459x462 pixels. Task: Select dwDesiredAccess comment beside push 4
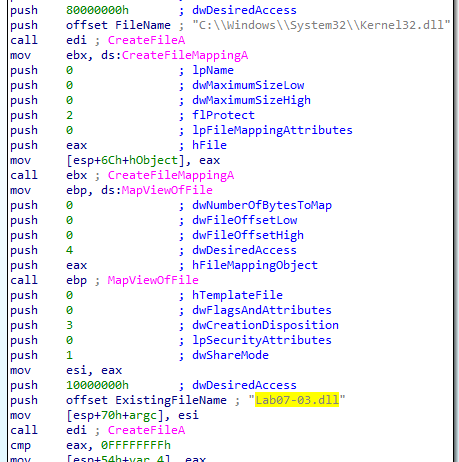pos(244,250)
